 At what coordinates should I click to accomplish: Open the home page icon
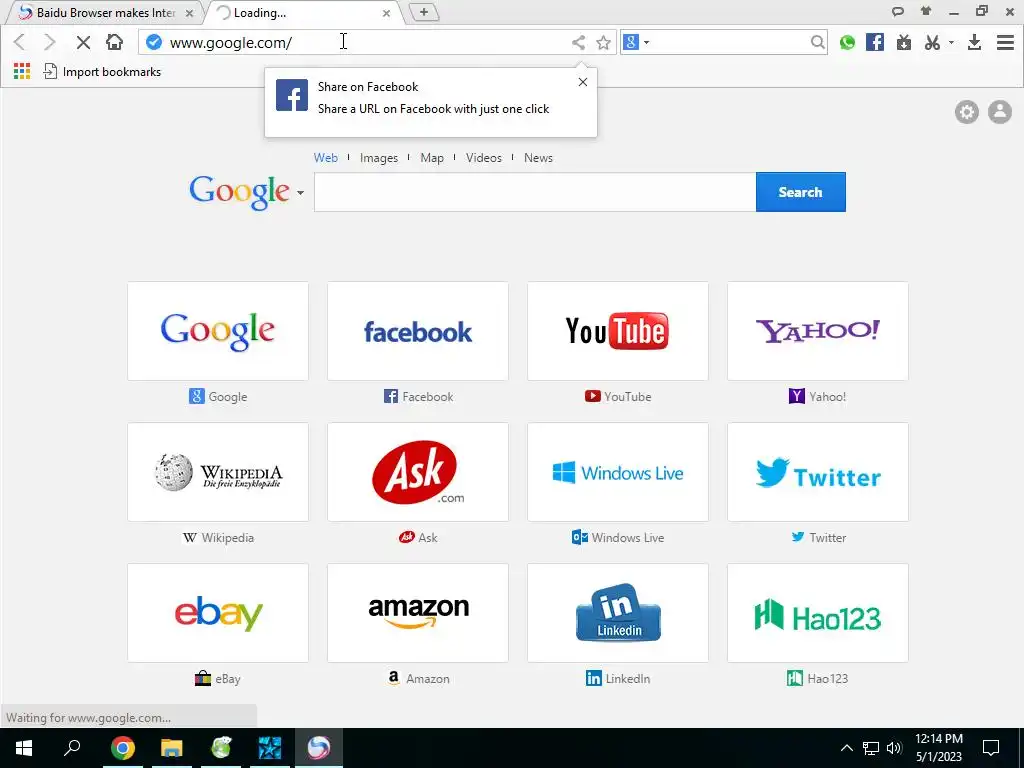(114, 42)
